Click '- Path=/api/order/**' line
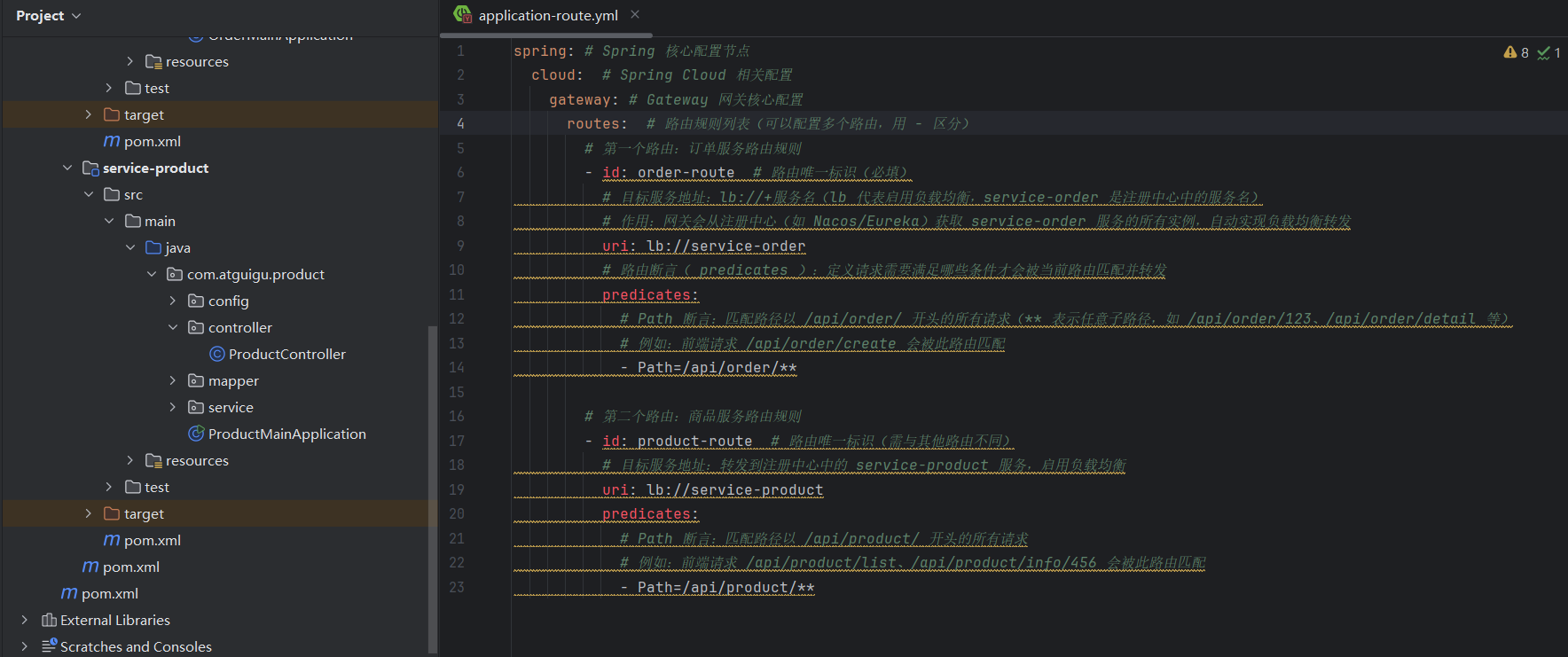The width and height of the screenshot is (1568, 657). 709,368
